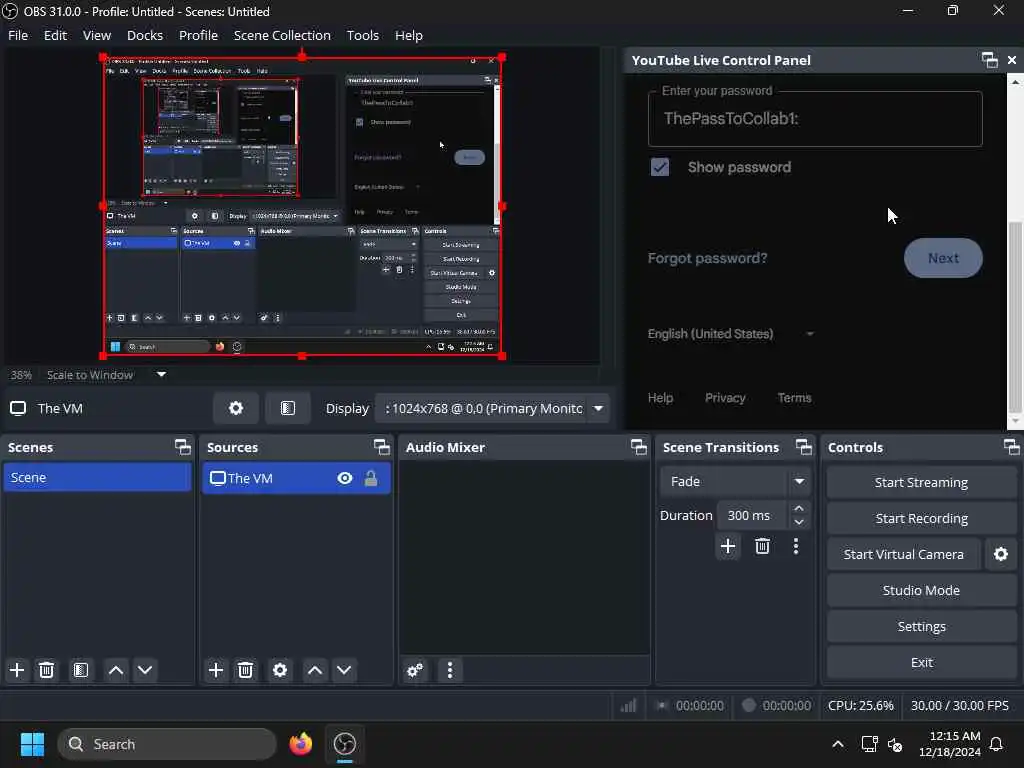Image resolution: width=1024 pixels, height=768 pixels.
Task: Open the Scene Collection menu
Action: tap(282, 35)
